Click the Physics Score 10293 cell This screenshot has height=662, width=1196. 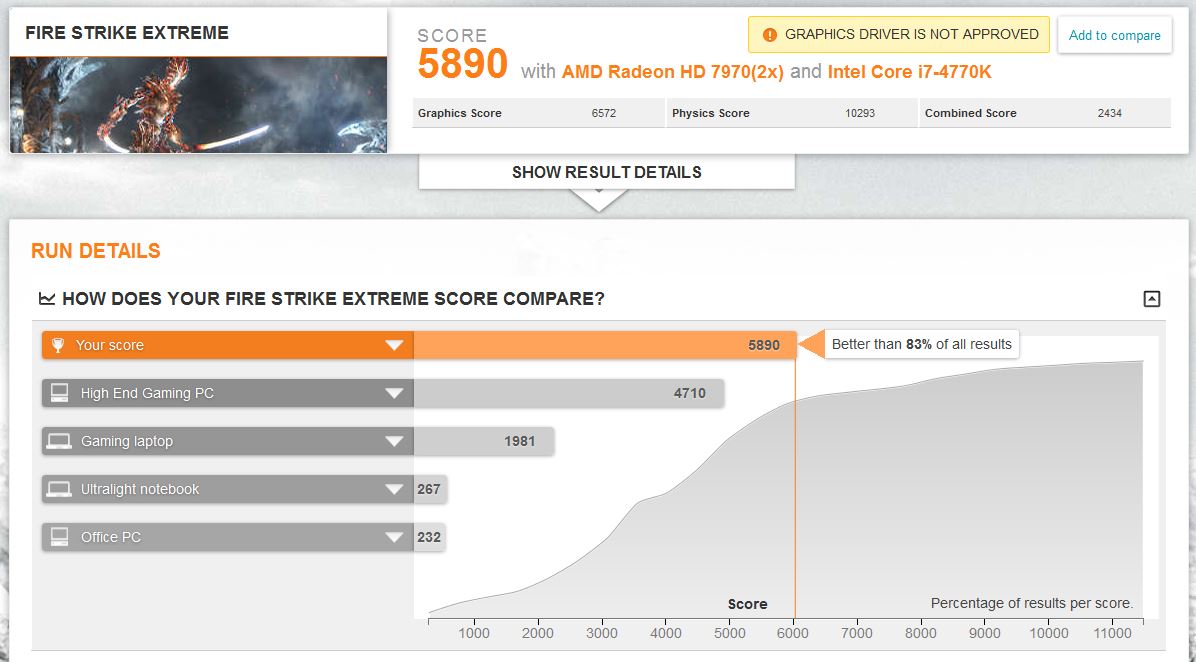click(793, 113)
